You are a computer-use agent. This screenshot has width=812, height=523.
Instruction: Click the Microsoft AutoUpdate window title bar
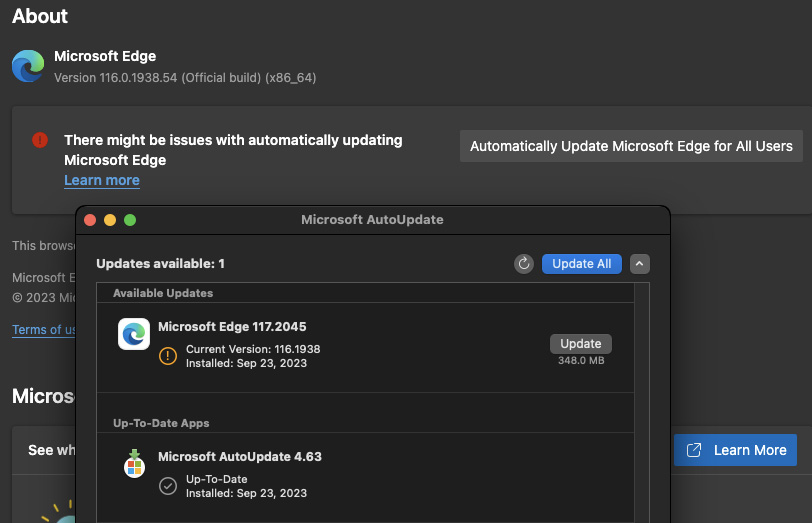(372, 220)
